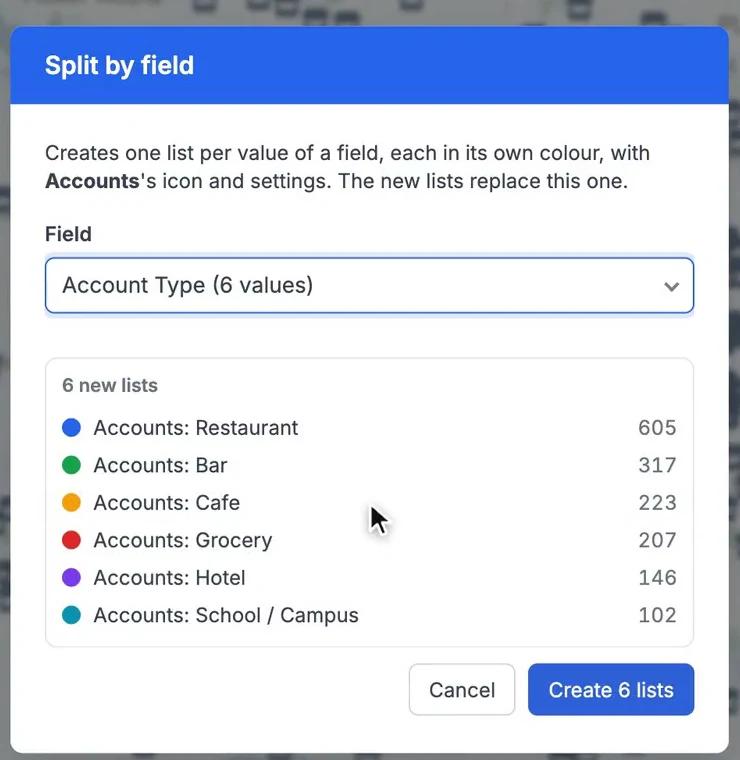Select 'Accounts: School / Campus' list name
This screenshot has height=760, width=740.
(226, 615)
